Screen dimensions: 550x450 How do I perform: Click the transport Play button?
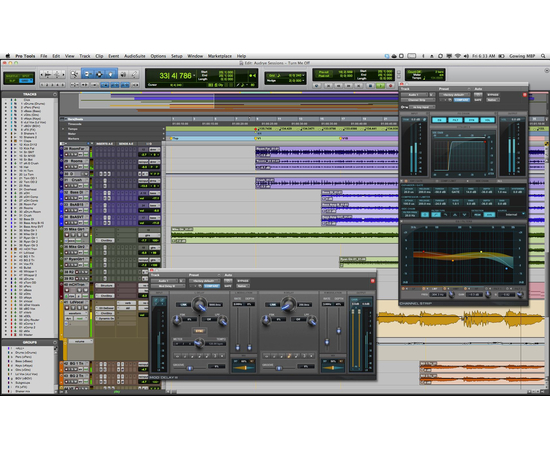(380, 86)
